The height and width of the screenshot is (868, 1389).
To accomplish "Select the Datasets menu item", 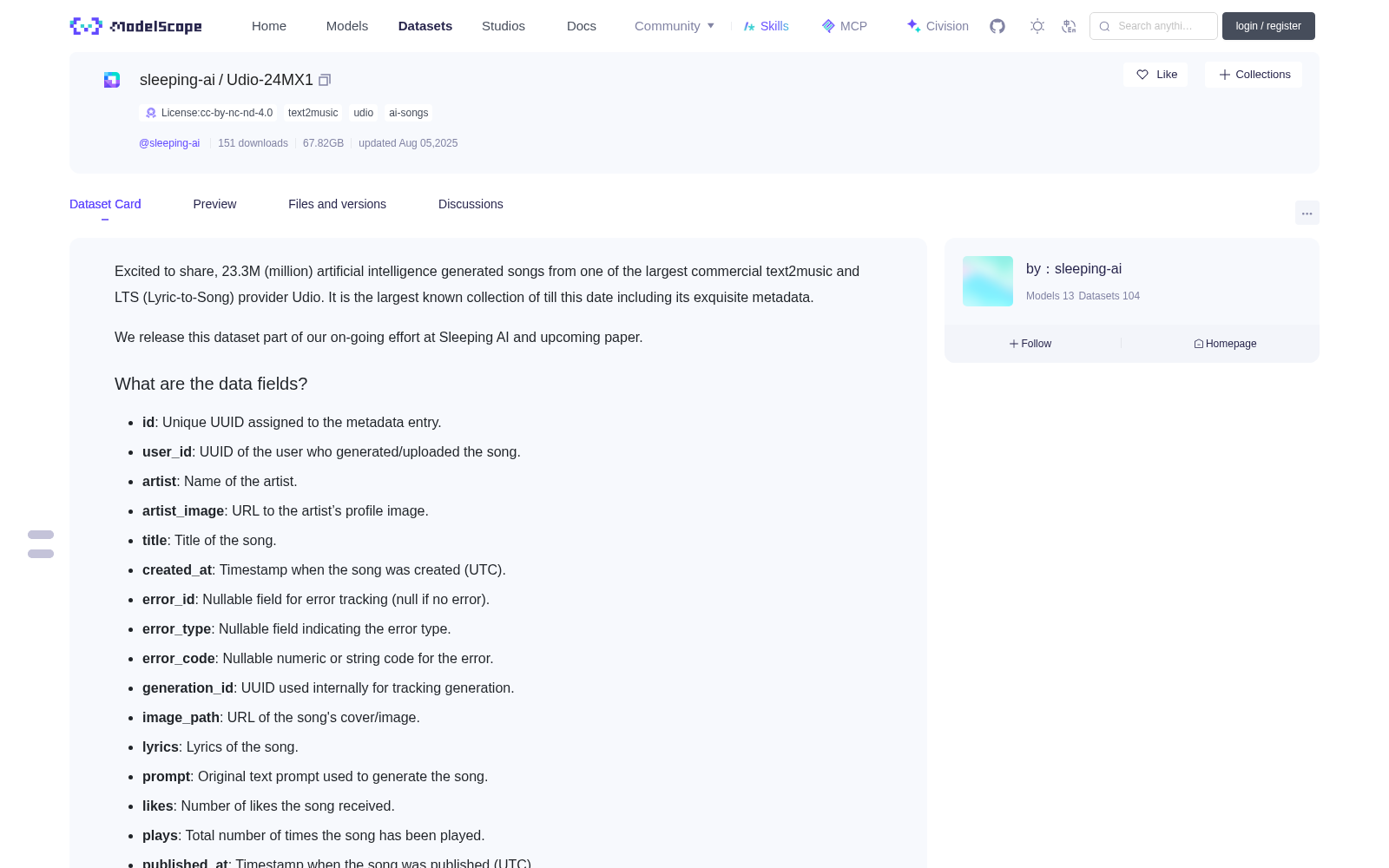I will point(425,26).
